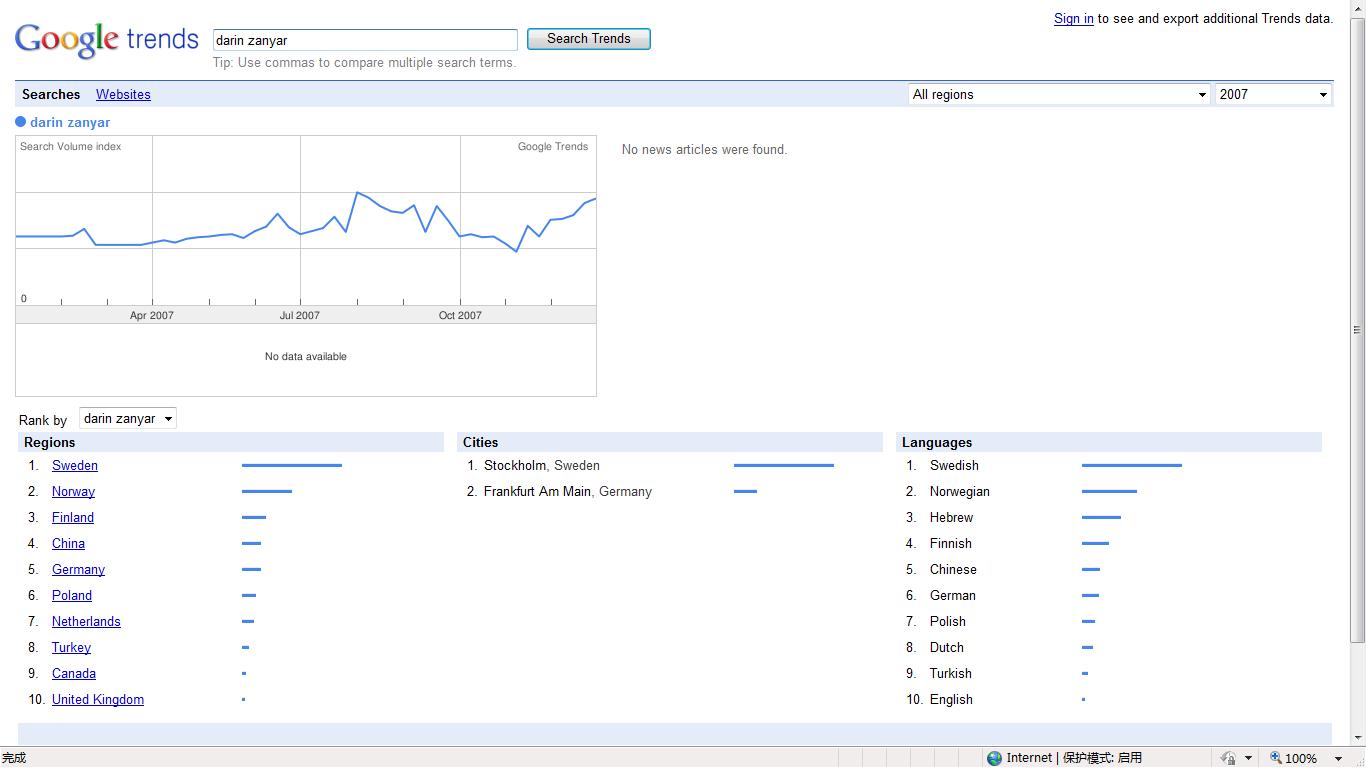The image size is (1366, 768).
Task: Focus the search terms input field
Action: [365, 40]
